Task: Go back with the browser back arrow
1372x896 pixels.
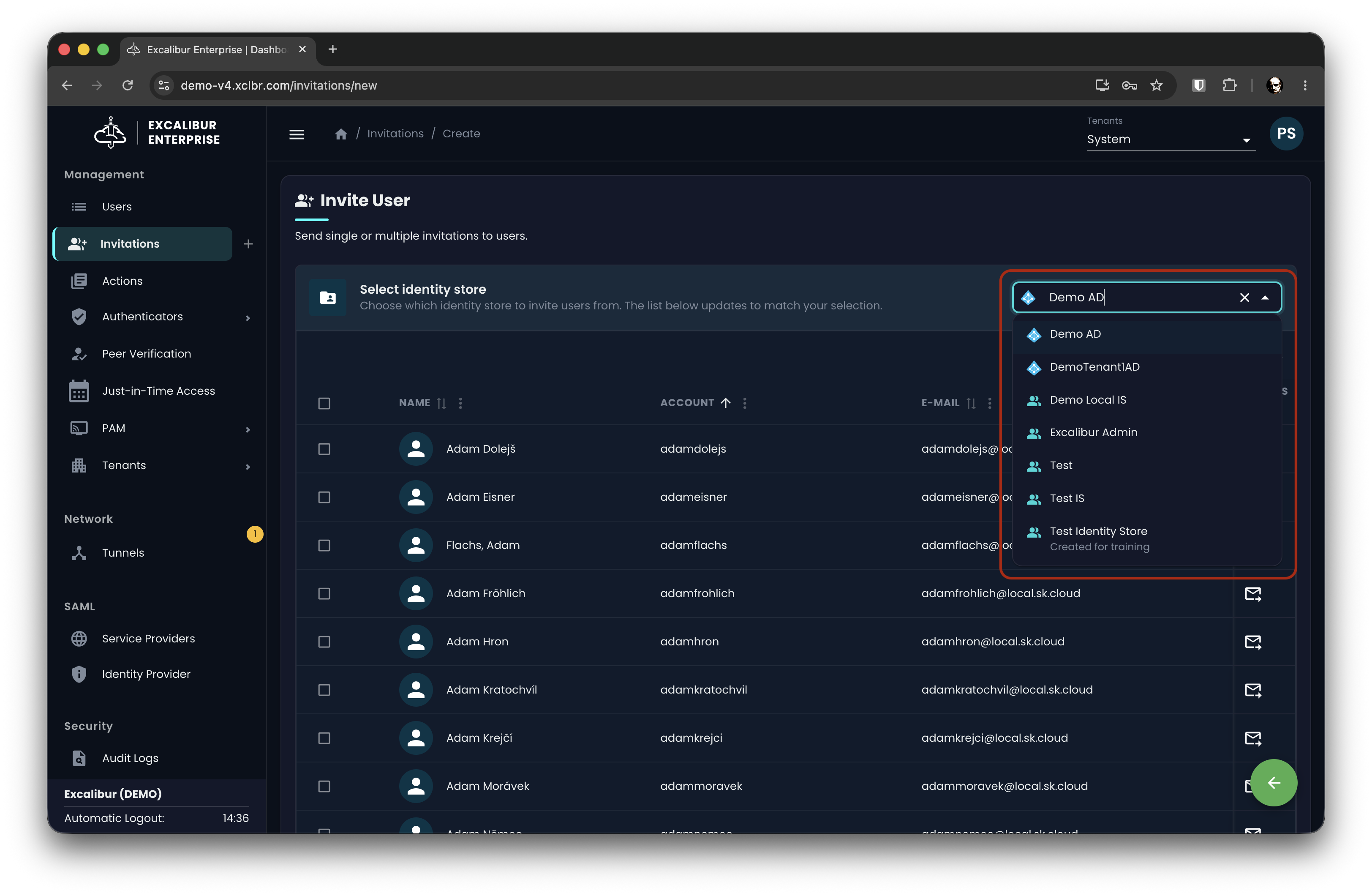Action: pyautogui.click(x=67, y=85)
